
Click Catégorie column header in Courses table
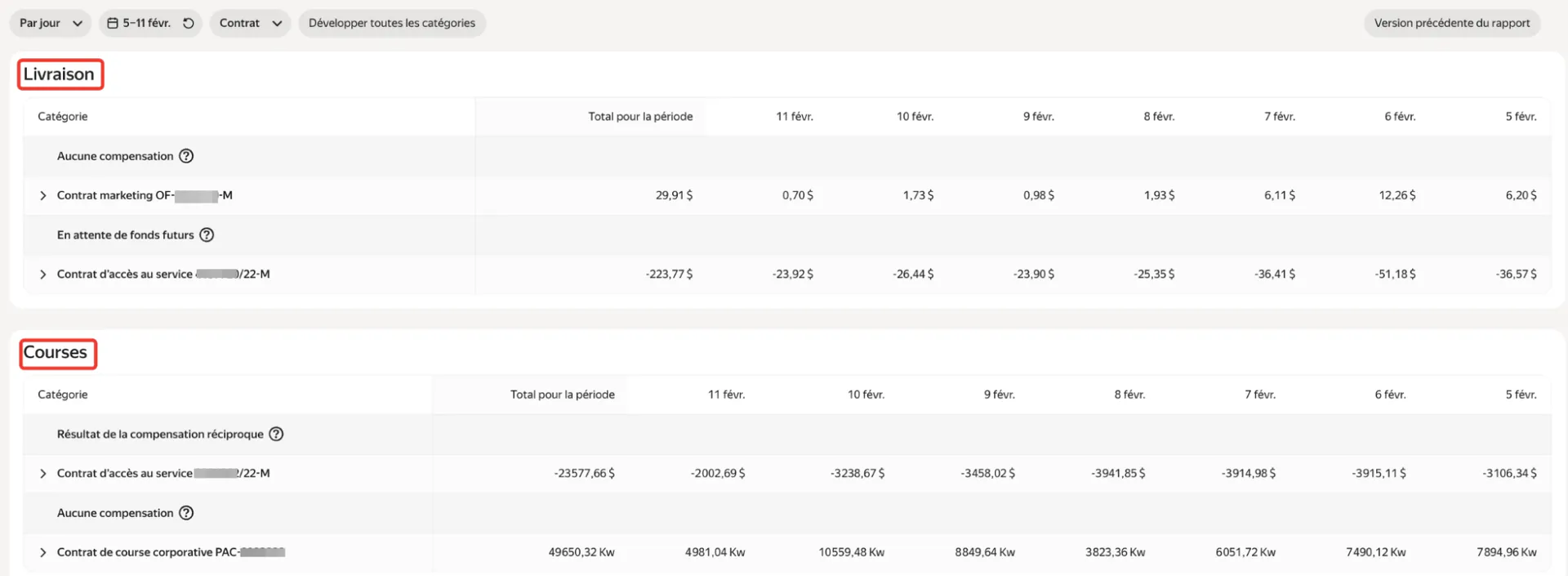[x=63, y=395]
